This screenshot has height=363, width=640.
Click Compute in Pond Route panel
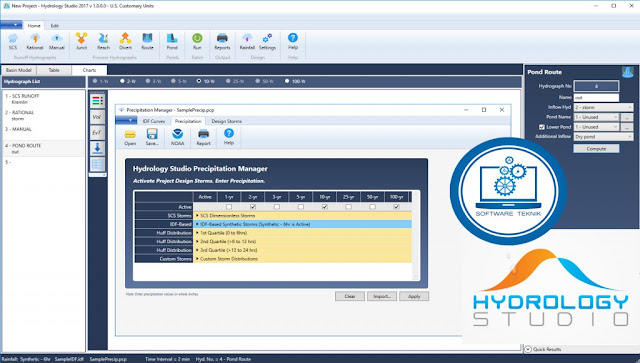(596, 149)
